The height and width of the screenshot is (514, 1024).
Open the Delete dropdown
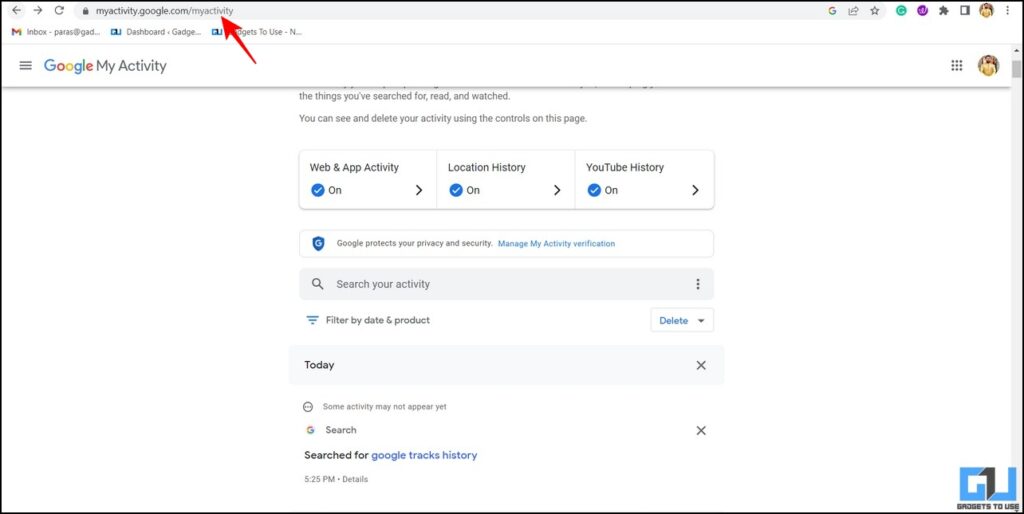[682, 321]
